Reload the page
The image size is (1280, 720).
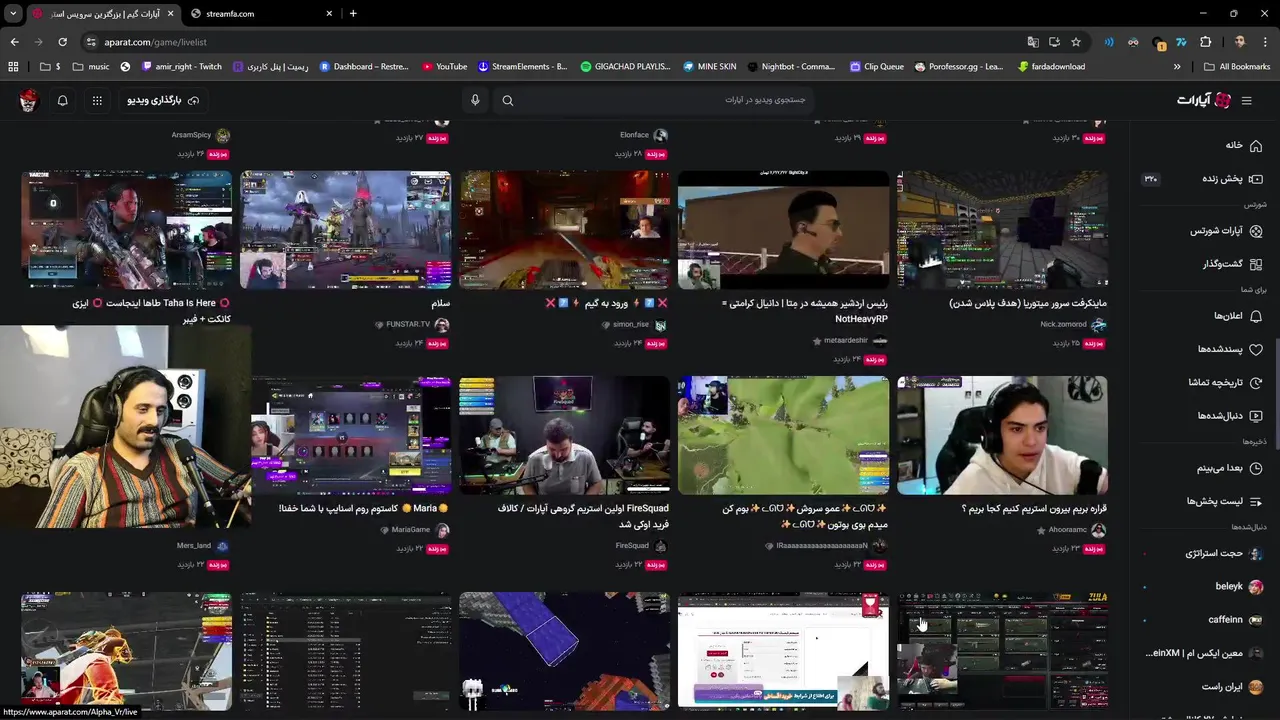pos(62,42)
